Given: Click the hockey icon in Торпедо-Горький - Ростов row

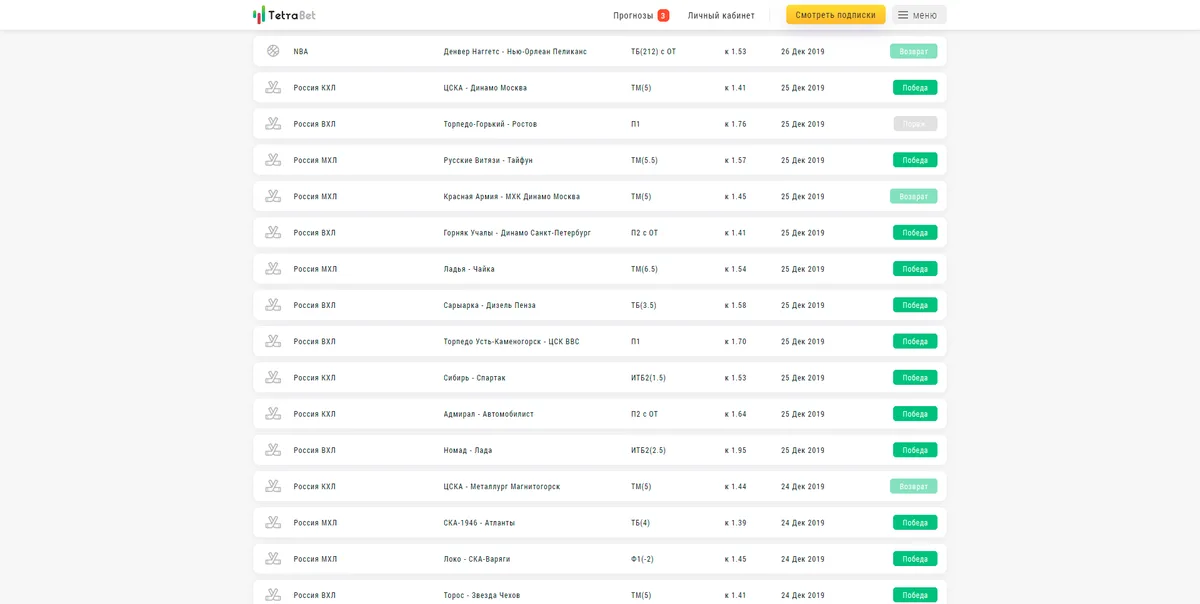Looking at the screenshot, I should 273,123.
